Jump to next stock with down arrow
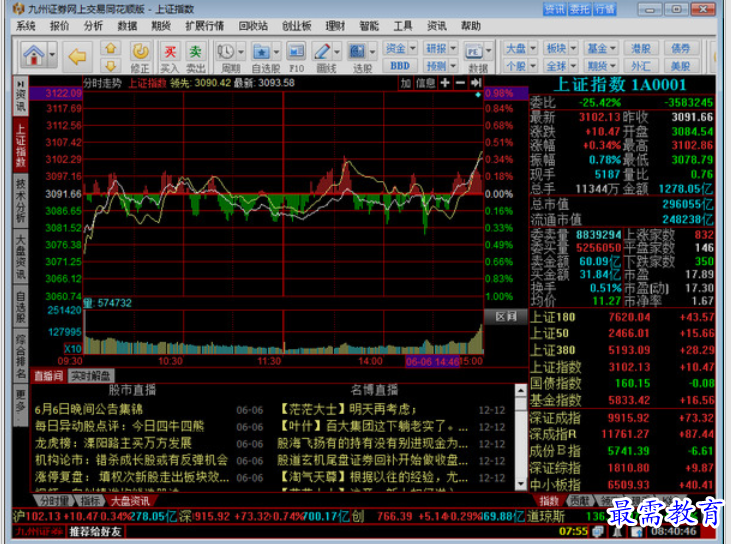This screenshot has height=544, width=731. coord(110,65)
